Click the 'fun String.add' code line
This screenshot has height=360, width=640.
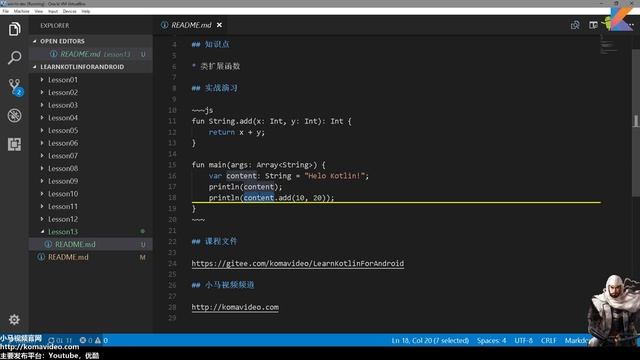271,121
